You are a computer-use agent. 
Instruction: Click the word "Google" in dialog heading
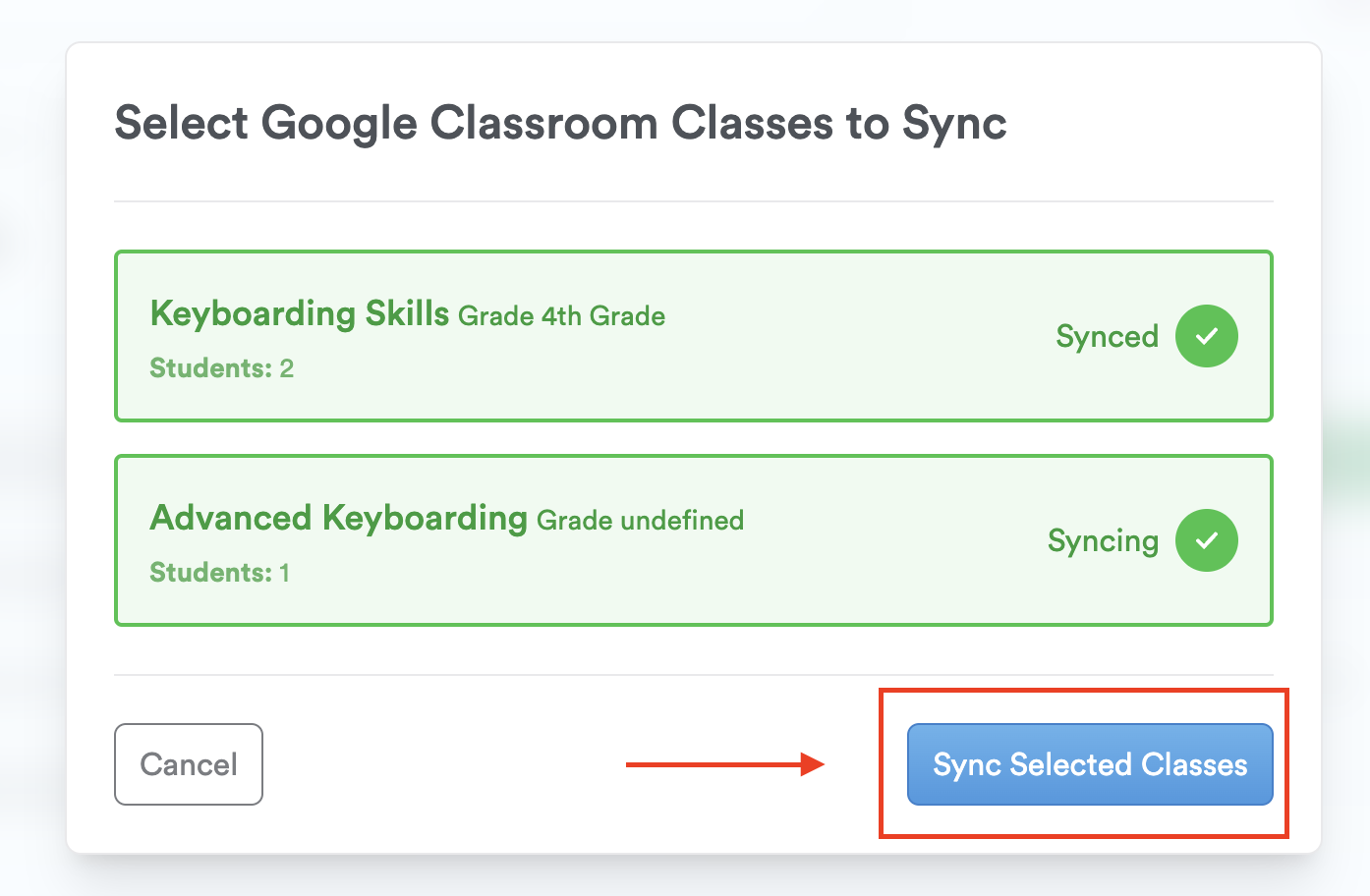point(340,124)
